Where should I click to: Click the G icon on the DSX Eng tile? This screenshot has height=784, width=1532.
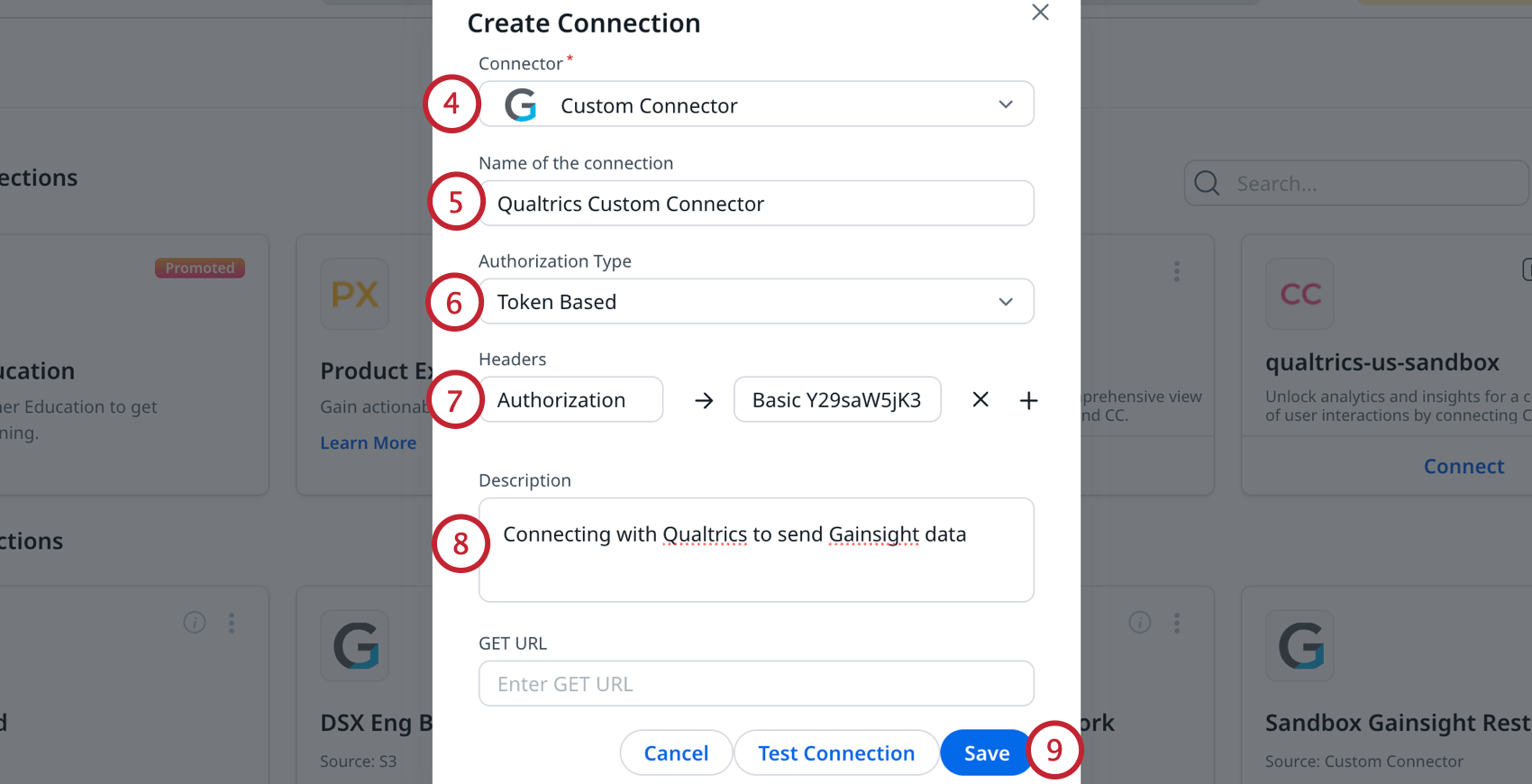tap(354, 645)
